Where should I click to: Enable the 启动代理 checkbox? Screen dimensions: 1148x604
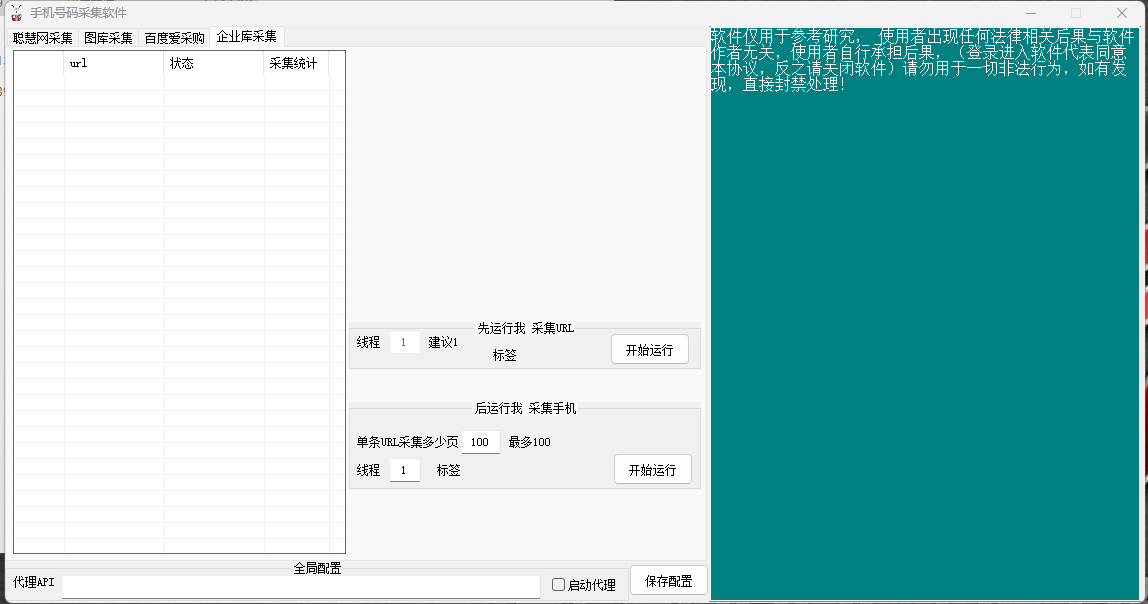[x=559, y=585]
